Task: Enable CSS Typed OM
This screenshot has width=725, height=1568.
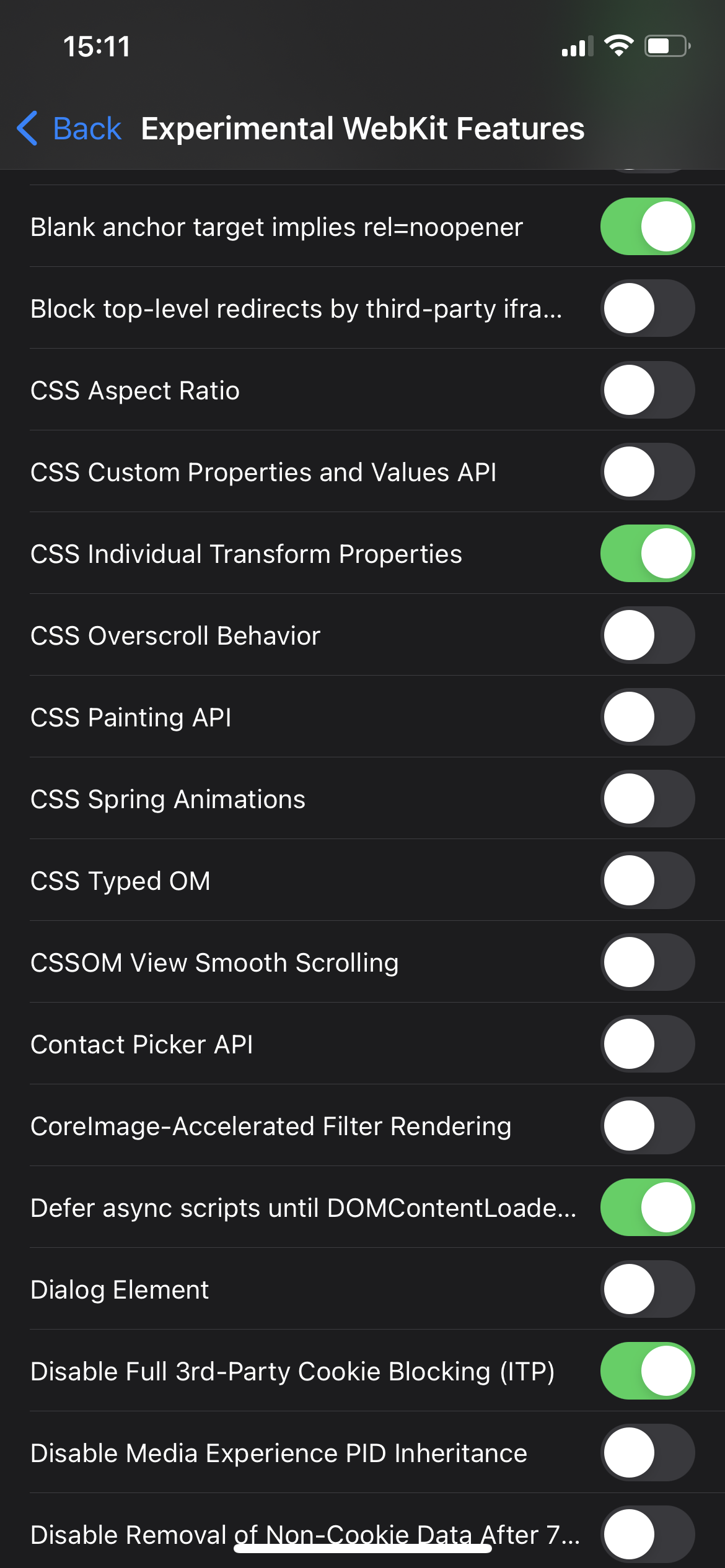Action: click(647, 881)
